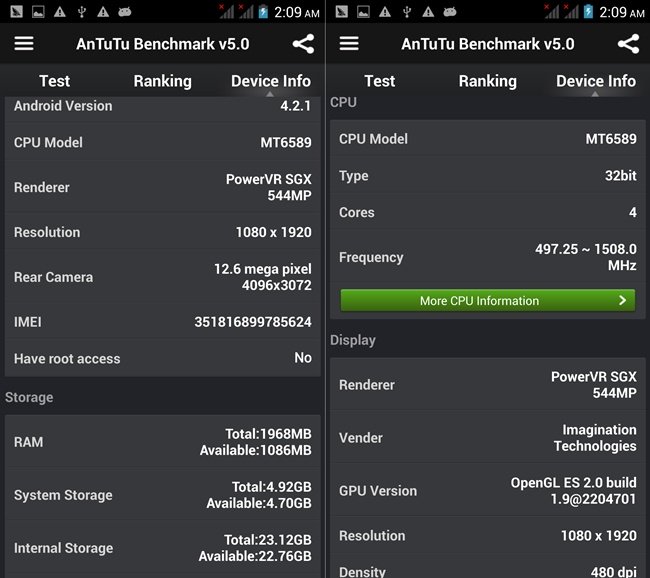Image resolution: width=650 pixels, height=578 pixels.
Task: Tap USB status icon in left status bar
Action: click(x=81, y=12)
